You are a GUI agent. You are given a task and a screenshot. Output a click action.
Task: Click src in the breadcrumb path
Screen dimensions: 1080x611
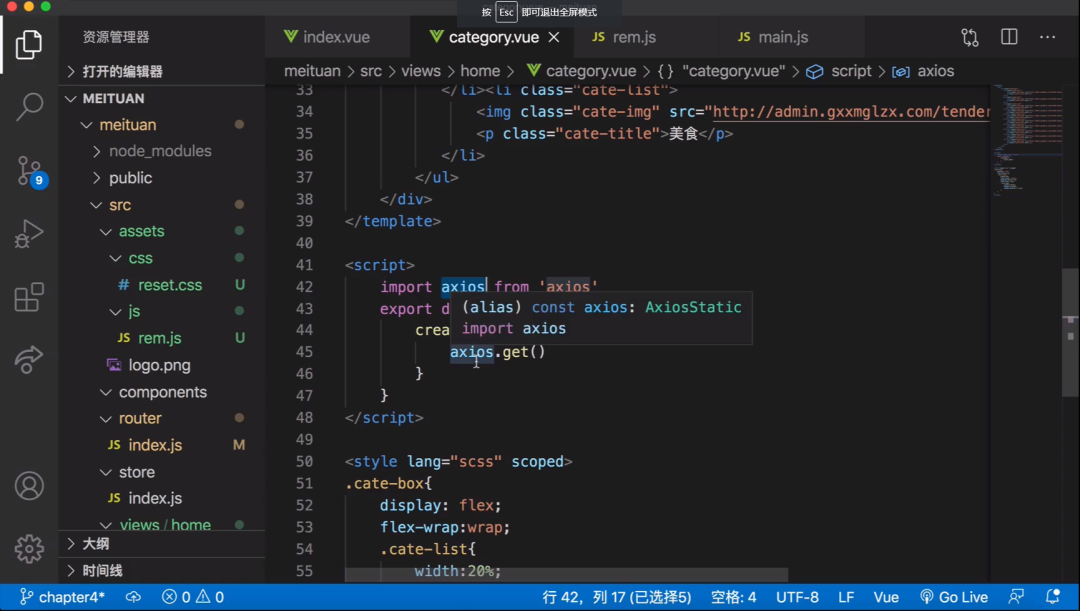[371, 71]
